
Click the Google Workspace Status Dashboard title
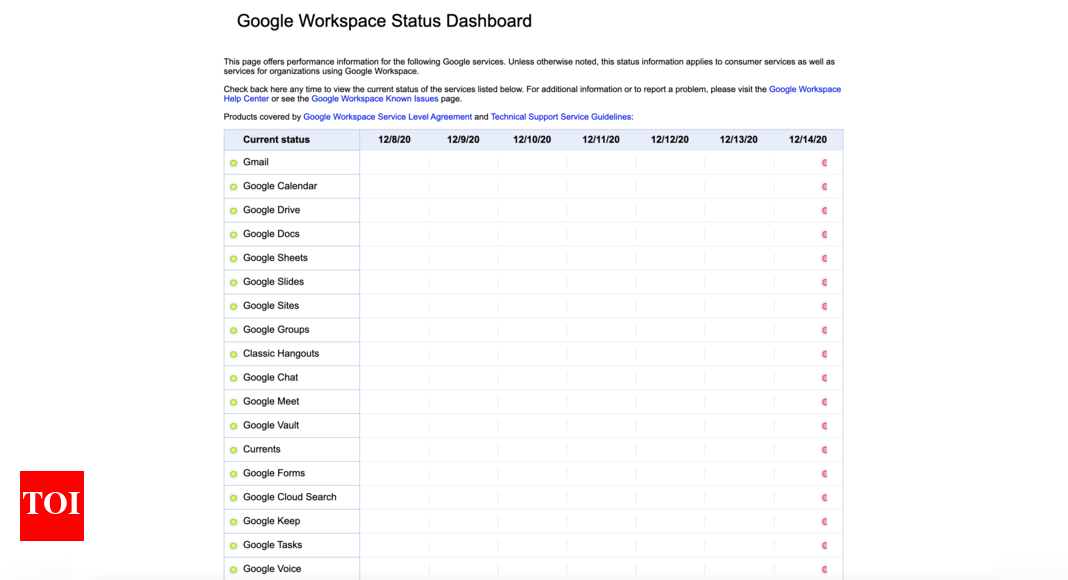pos(384,21)
